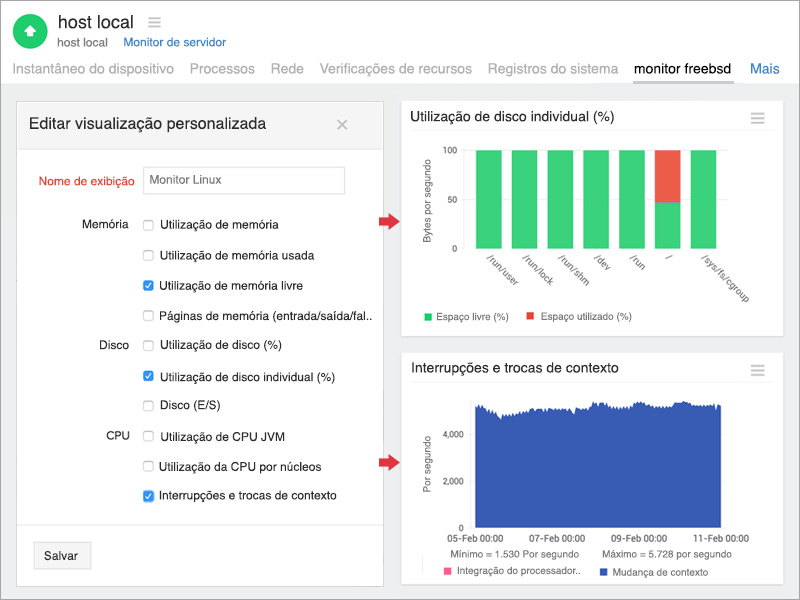Toggle Espaço livre (%) legend item
The height and width of the screenshot is (600, 800).
pyautogui.click(x=466, y=317)
